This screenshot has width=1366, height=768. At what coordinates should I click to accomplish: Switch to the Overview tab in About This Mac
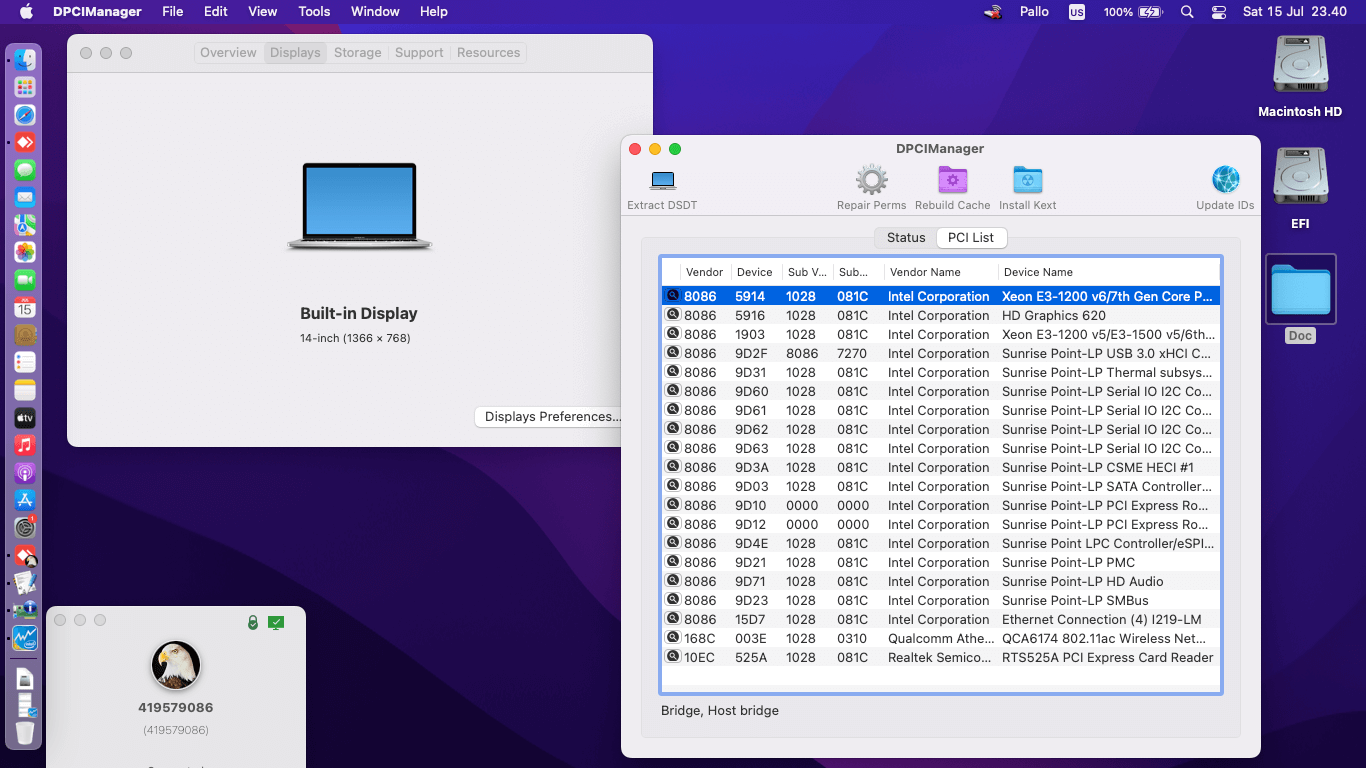tap(228, 53)
